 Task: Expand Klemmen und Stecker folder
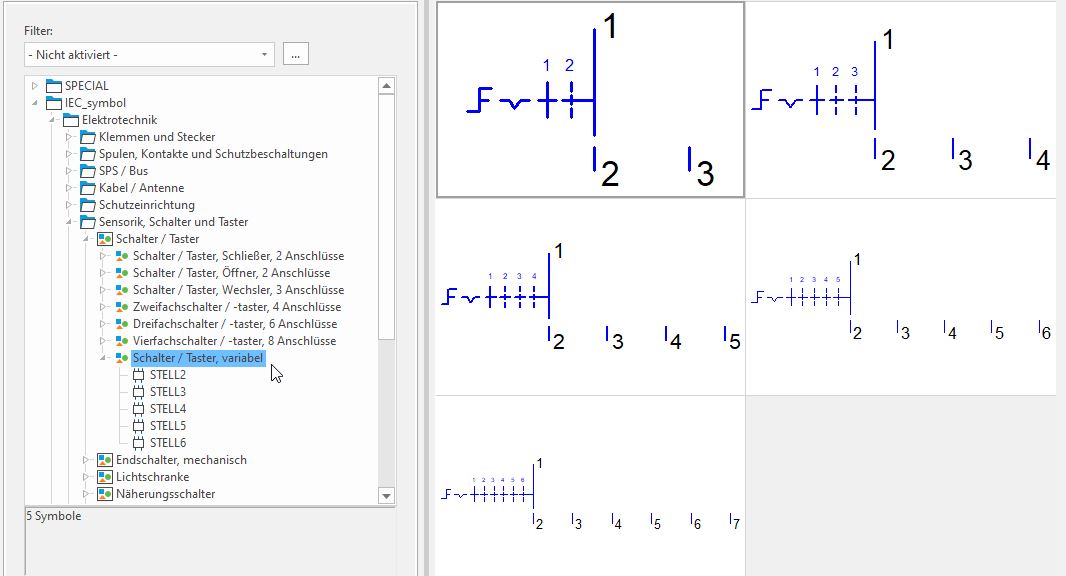pos(69,137)
